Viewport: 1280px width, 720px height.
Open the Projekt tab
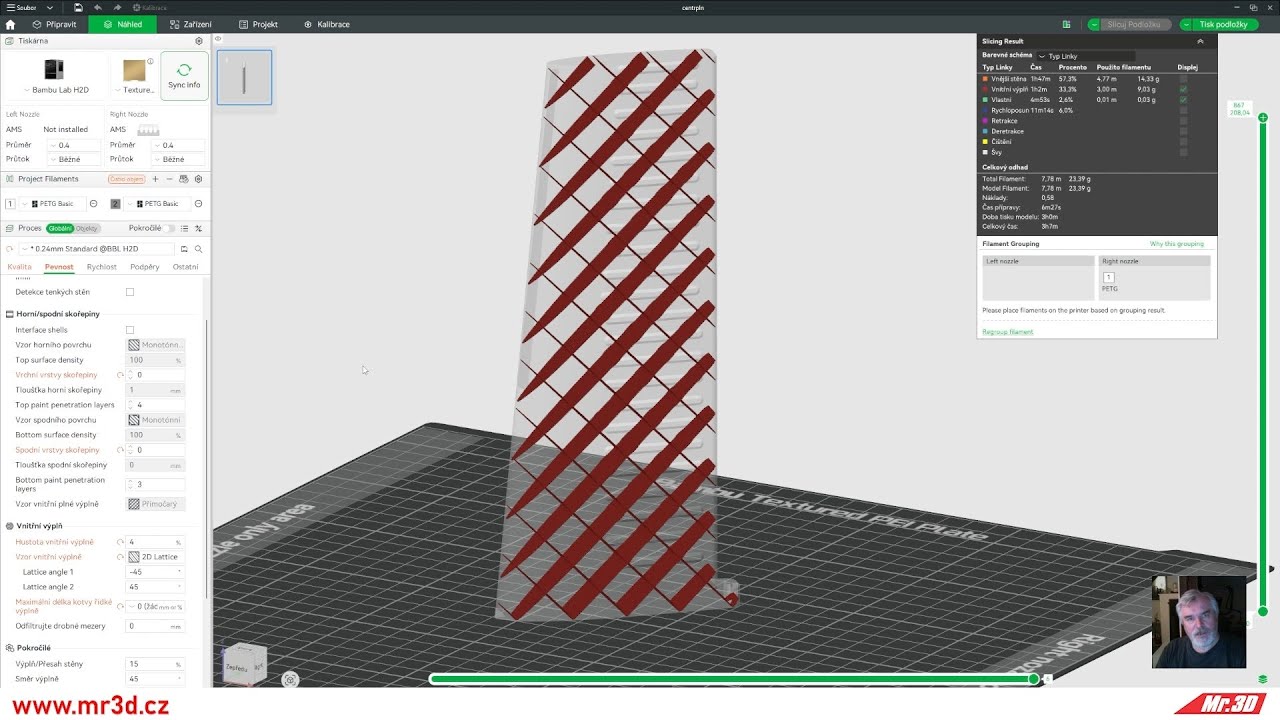(258, 24)
